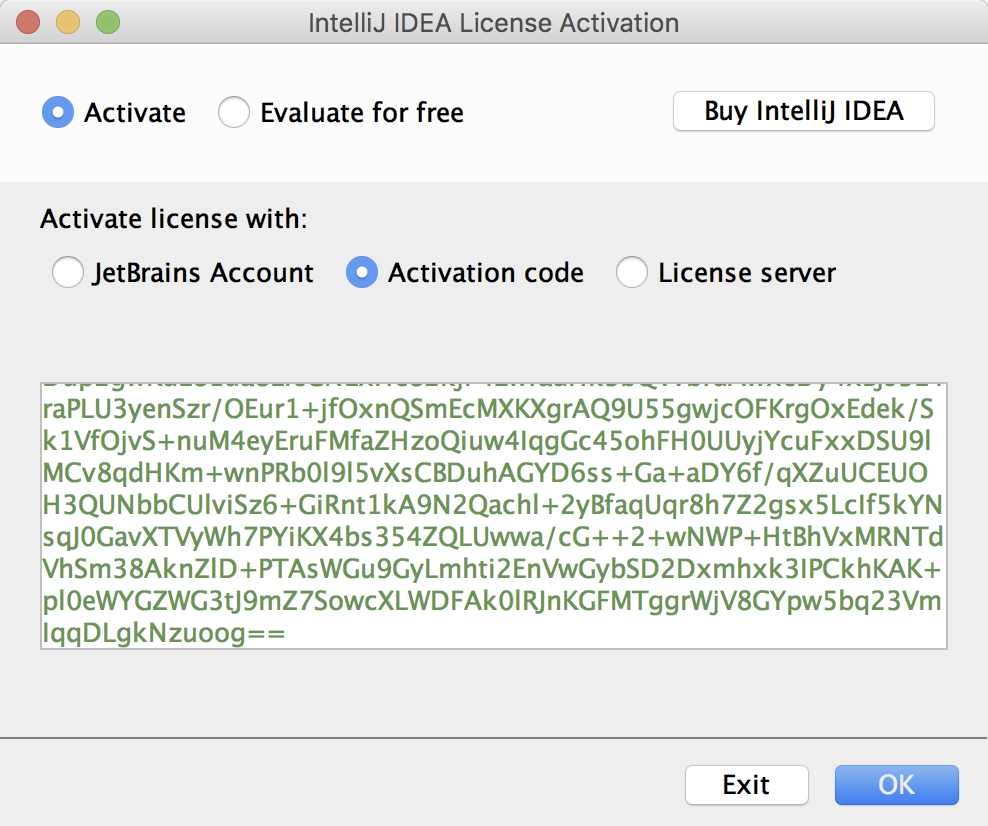The image size is (988, 826).
Task: Click the line ending with 'IqqDLgkNzuoog=='
Action: click(x=164, y=633)
